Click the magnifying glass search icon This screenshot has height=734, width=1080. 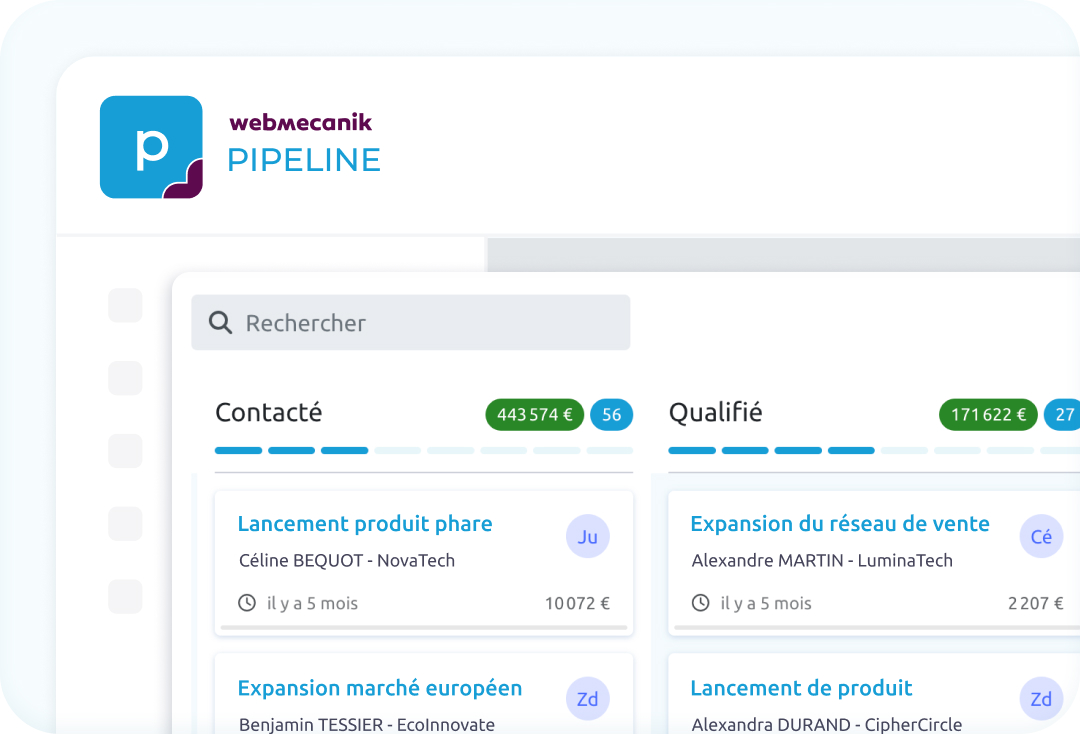tap(220, 322)
